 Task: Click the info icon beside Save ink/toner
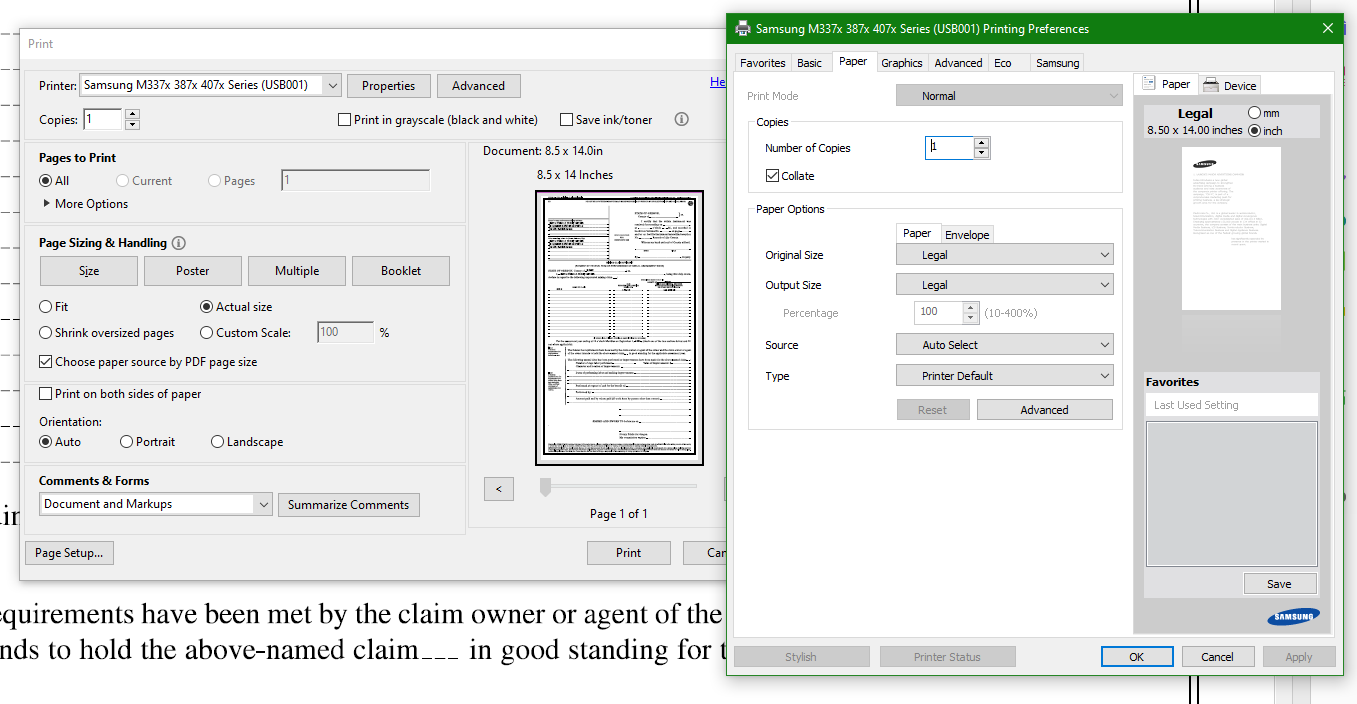click(x=681, y=119)
